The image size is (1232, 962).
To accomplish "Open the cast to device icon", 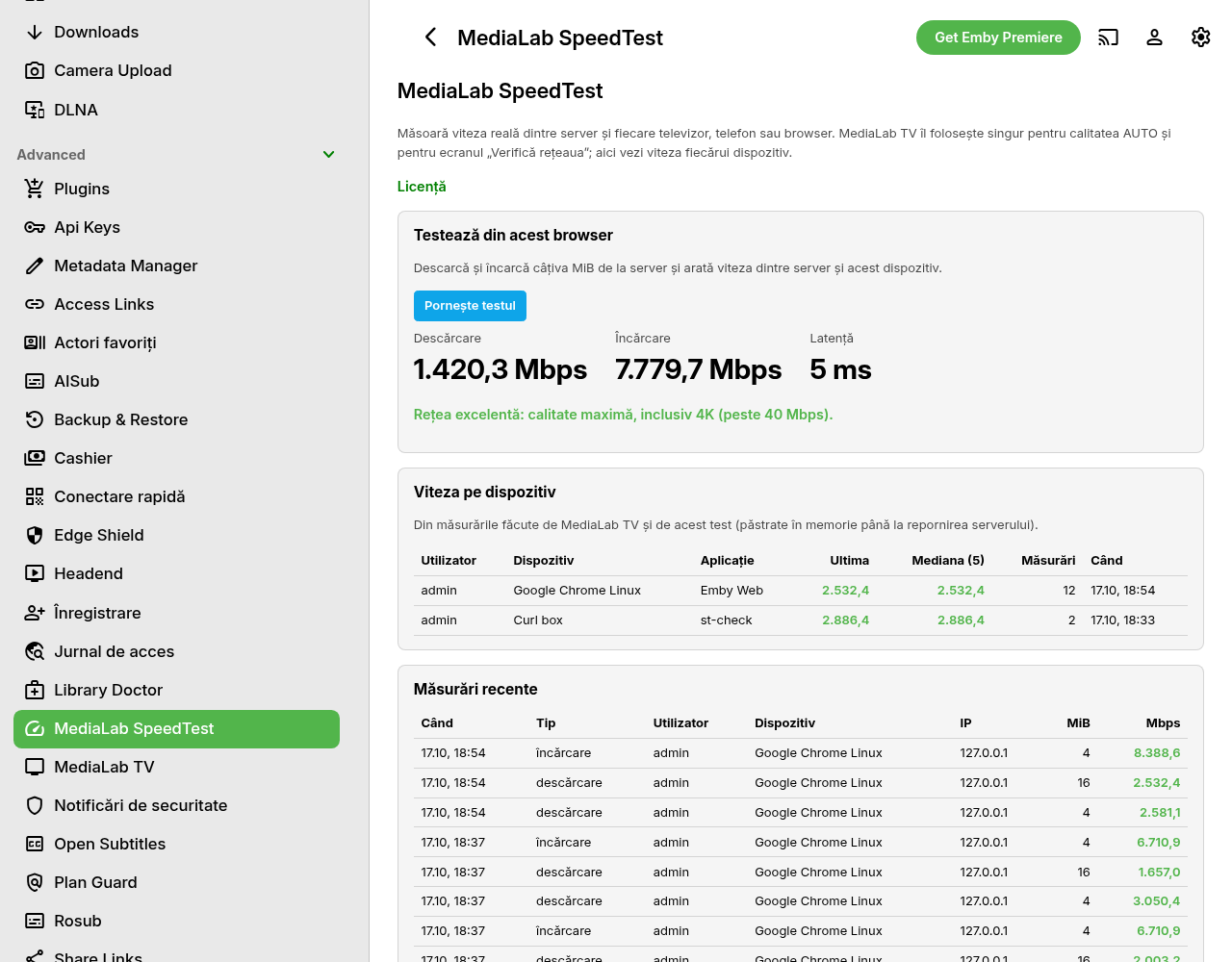I will point(1109,38).
